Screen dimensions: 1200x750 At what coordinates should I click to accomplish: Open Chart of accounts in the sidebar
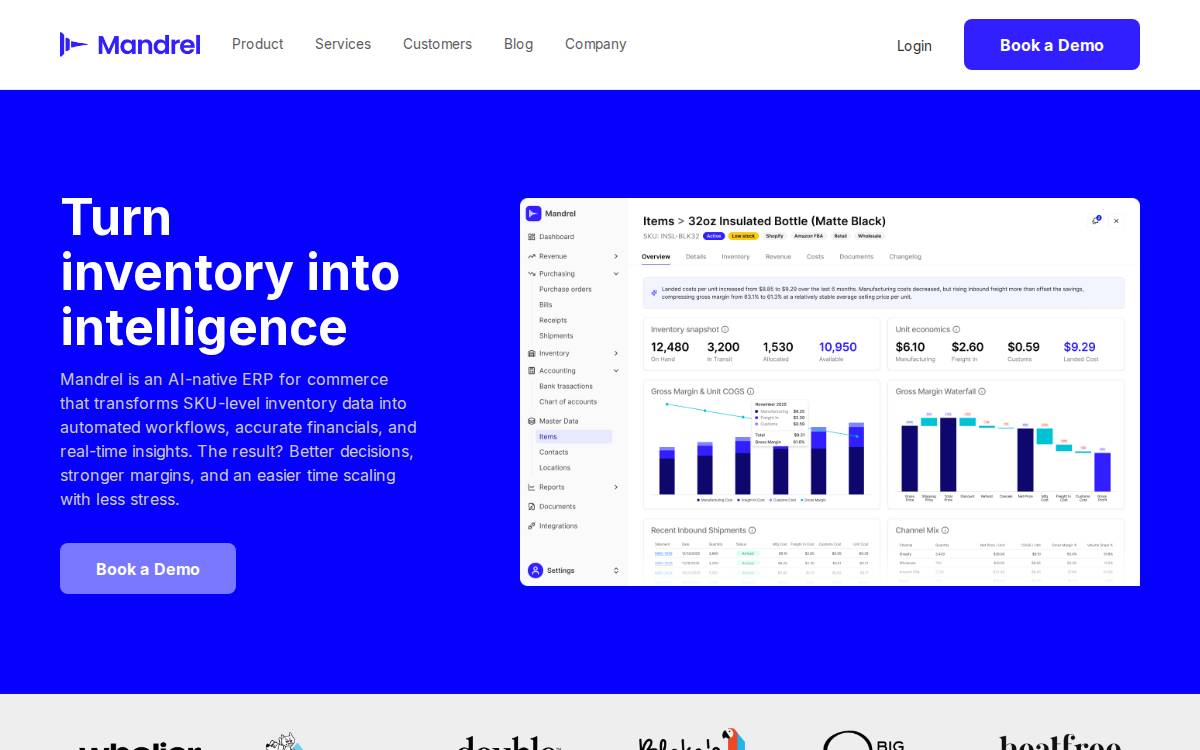tap(568, 402)
